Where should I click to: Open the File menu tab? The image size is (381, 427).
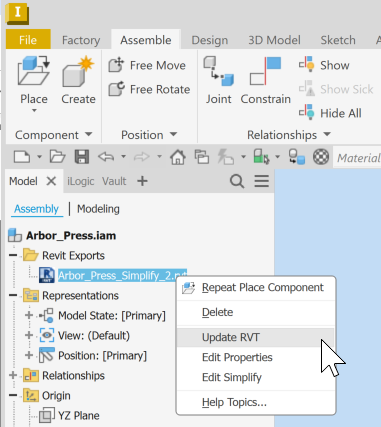[28, 40]
